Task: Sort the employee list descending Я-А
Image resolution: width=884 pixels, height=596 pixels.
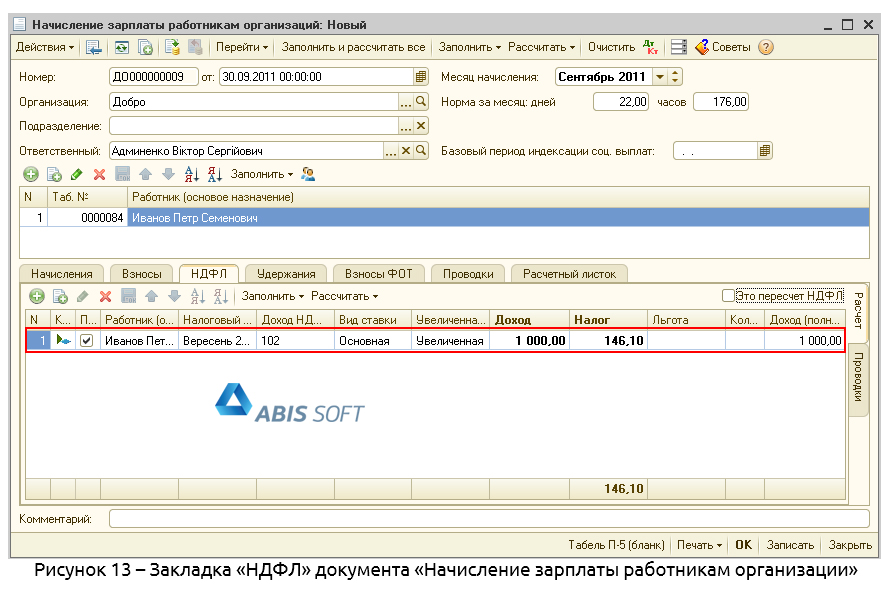Action: pyautogui.click(x=215, y=174)
